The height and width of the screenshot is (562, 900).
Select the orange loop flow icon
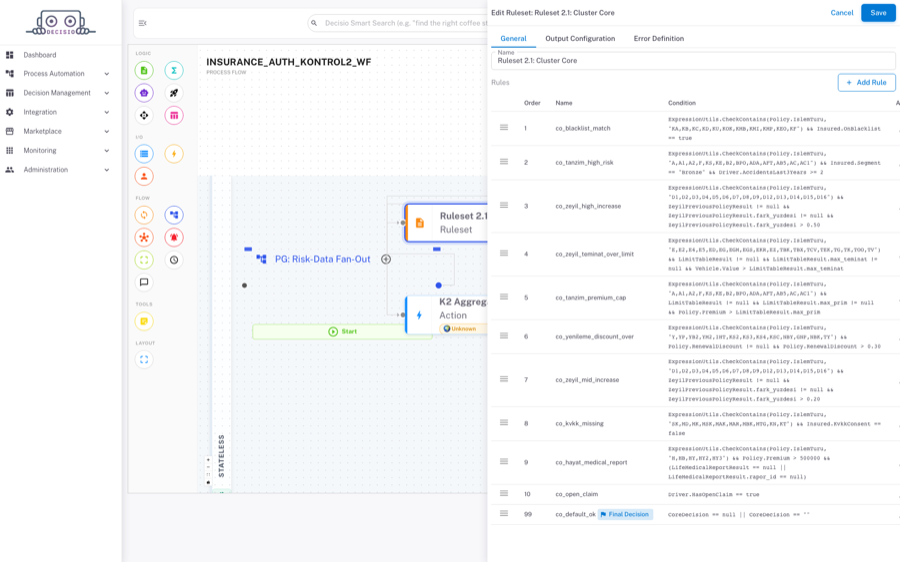point(144,215)
